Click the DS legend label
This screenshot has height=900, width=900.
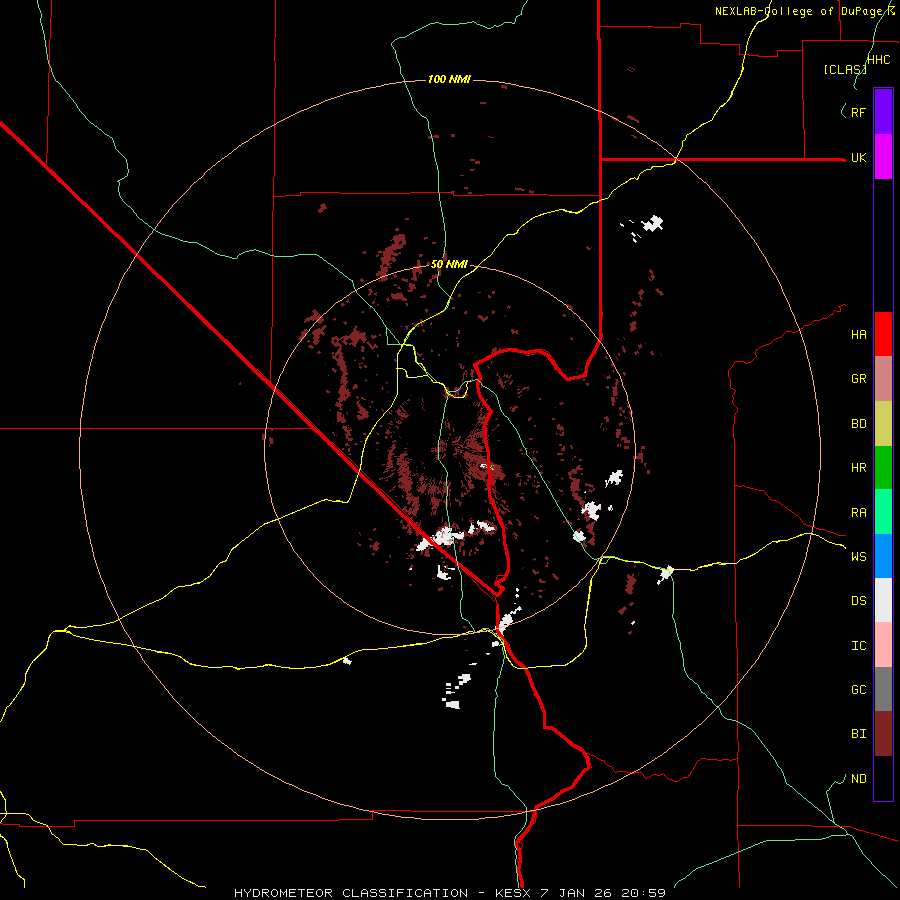tap(858, 600)
